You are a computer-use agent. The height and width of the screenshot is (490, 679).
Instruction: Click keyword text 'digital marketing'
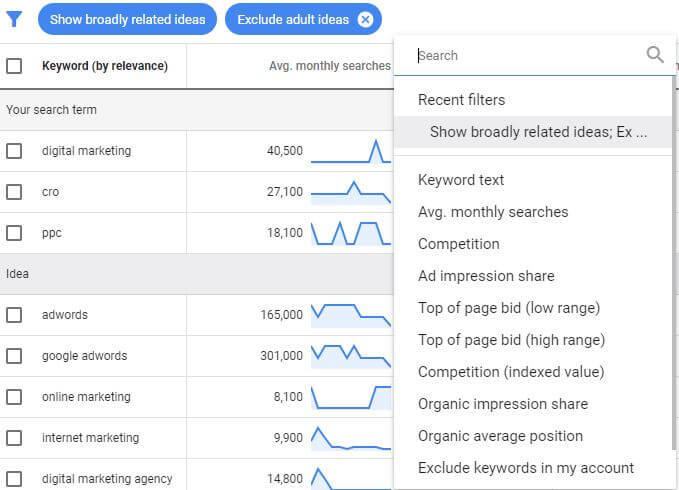coord(86,151)
